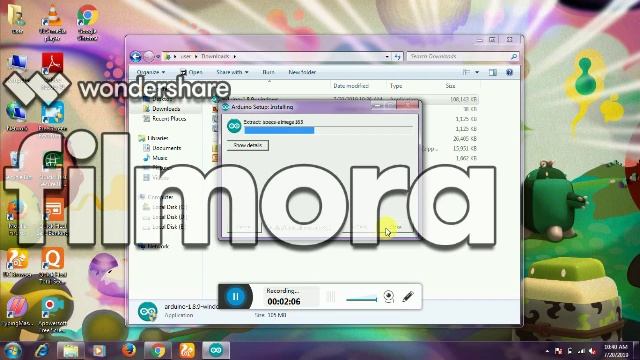Viewport: 640px width, 360px height.
Task: Open the media player taskbar icon
Action: [x=98, y=351]
